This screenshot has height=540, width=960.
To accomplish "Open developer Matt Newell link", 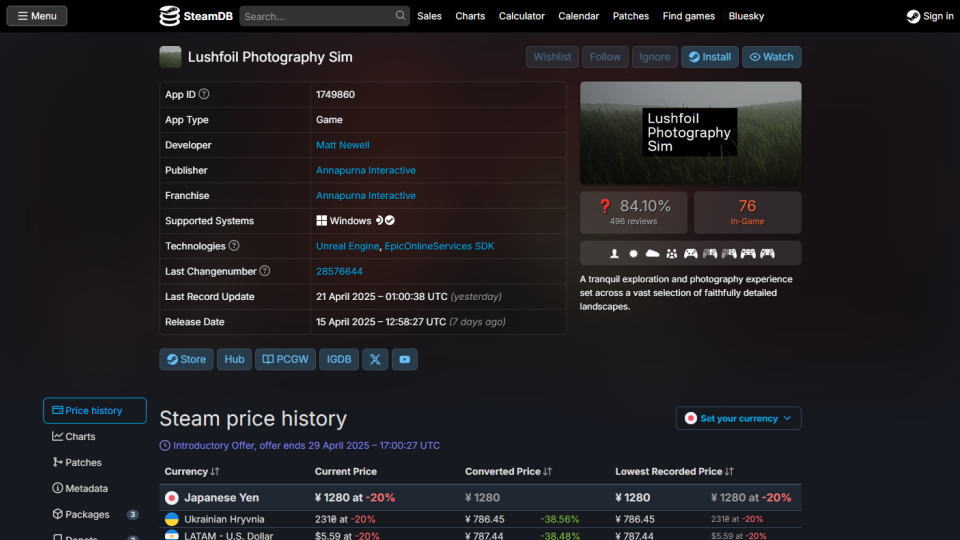I will (x=342, y=145).
